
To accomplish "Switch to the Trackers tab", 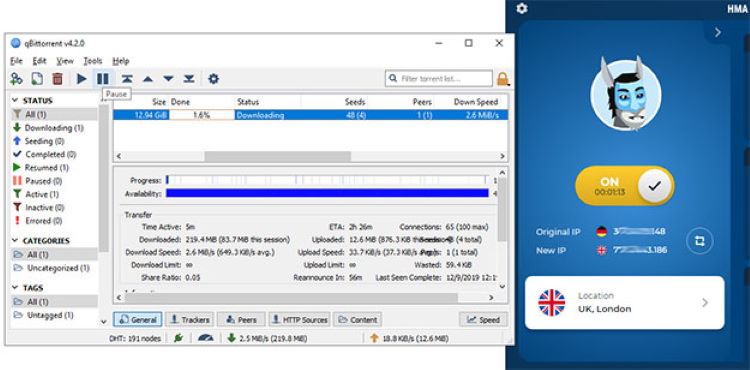I will [189, 320].
